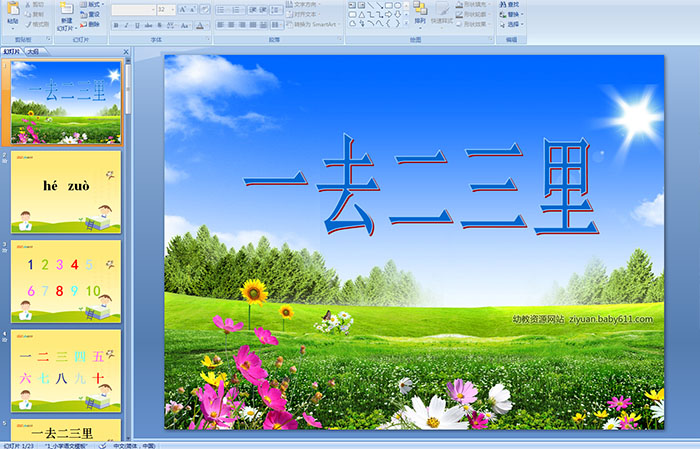
Task: Select the Left Brace shape
Action: coord(388,24)
